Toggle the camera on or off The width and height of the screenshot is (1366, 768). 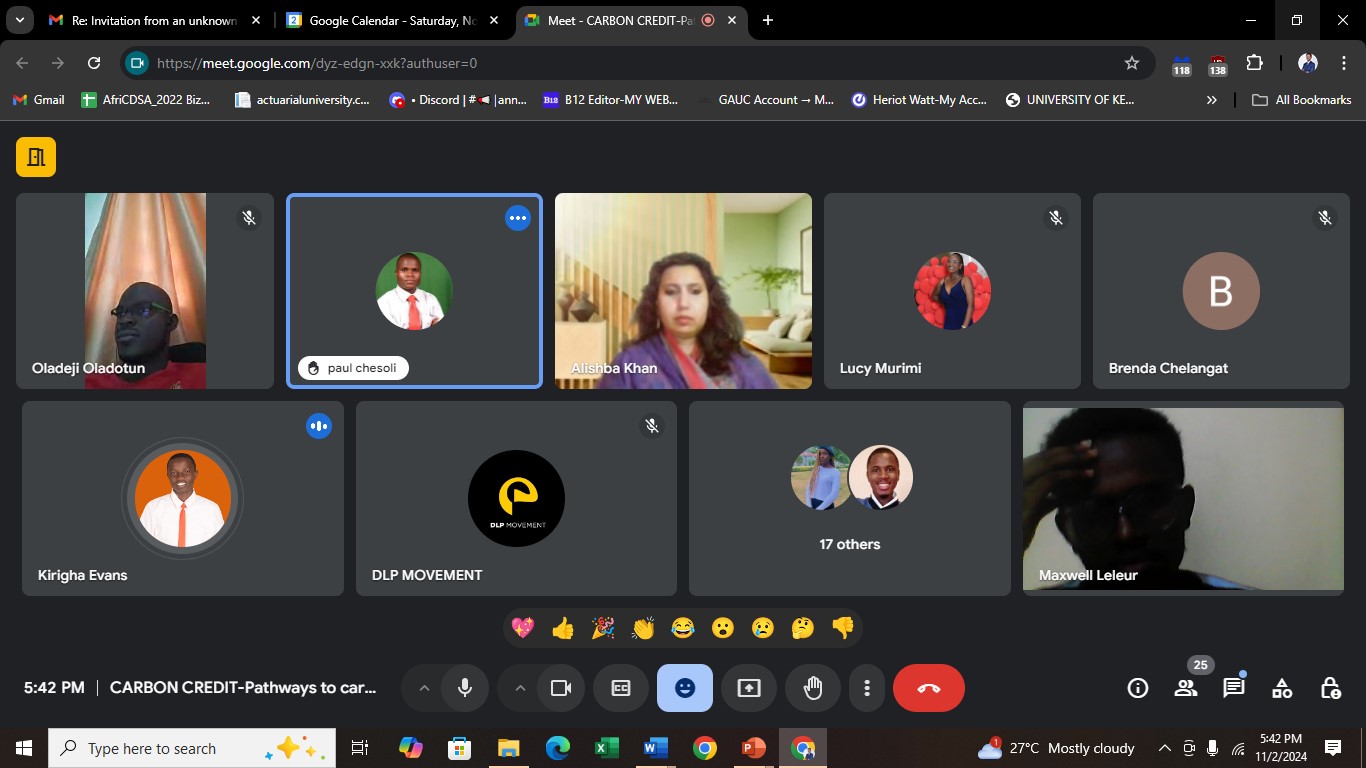click(x=561, y=688)
